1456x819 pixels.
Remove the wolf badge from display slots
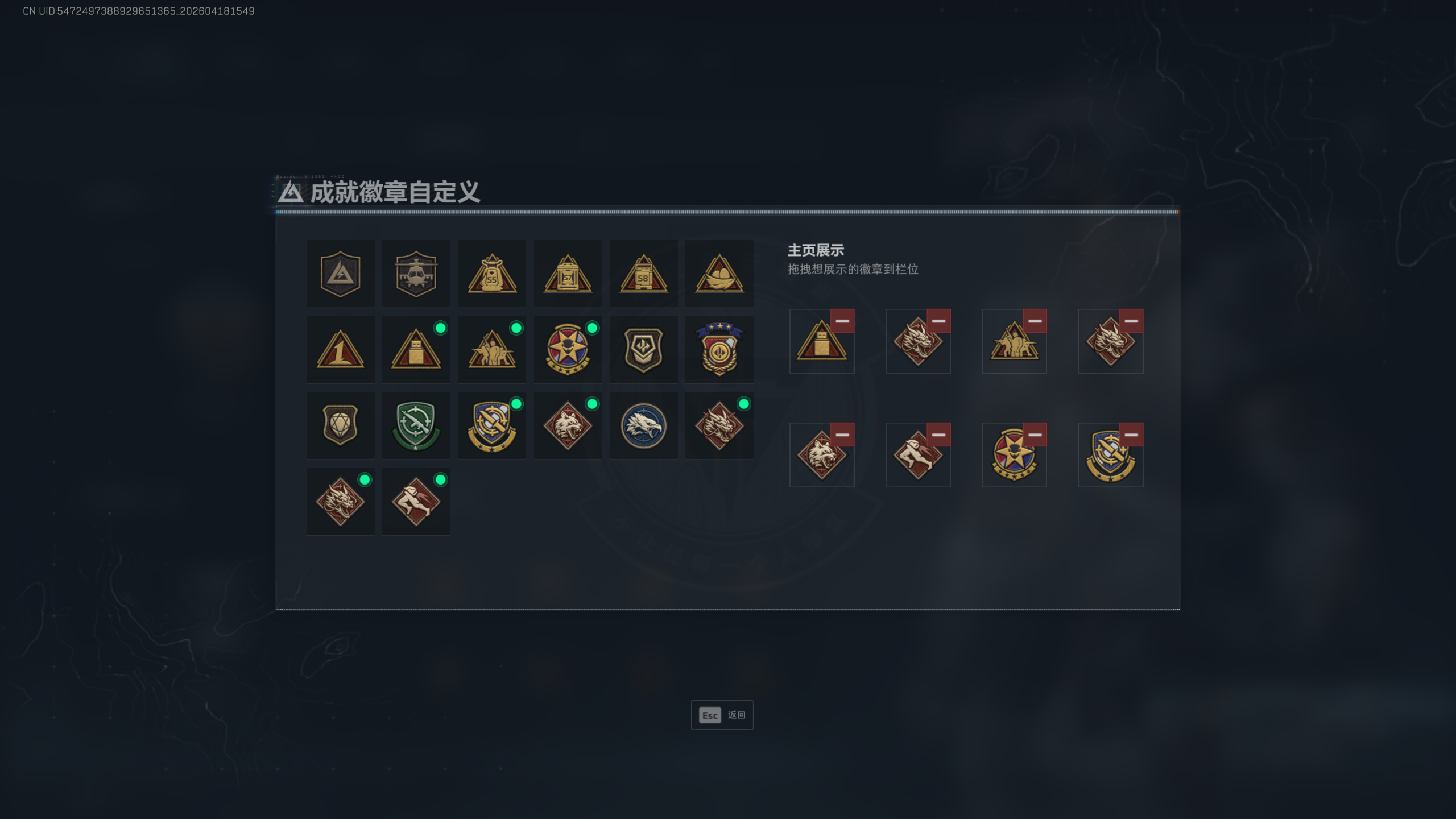click(842, 435)
